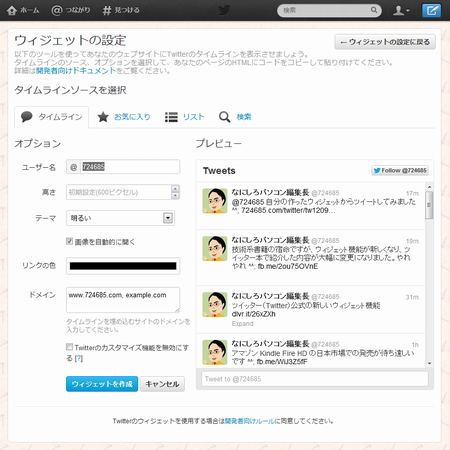
Task: Open the dlvr.it/26xZXh link
Action: [x=254, y=314]
